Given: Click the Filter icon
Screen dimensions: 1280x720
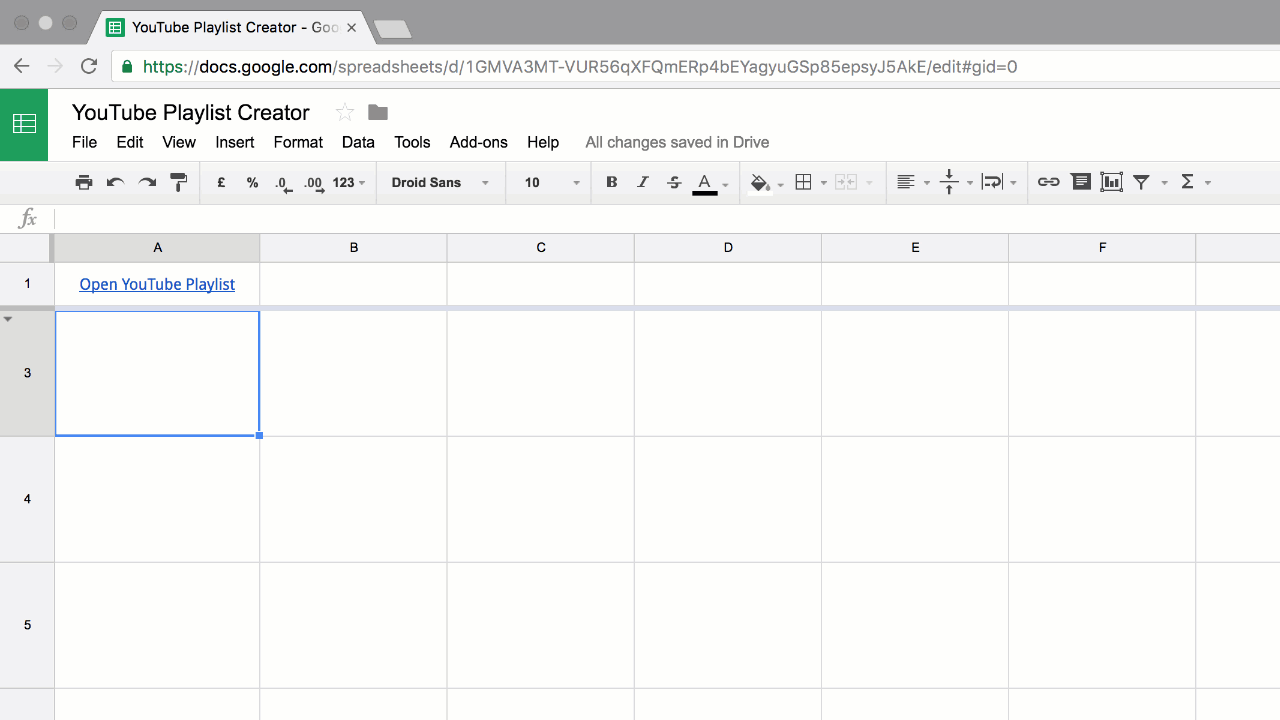Looking at the screenshot, I should (1141, 182).
